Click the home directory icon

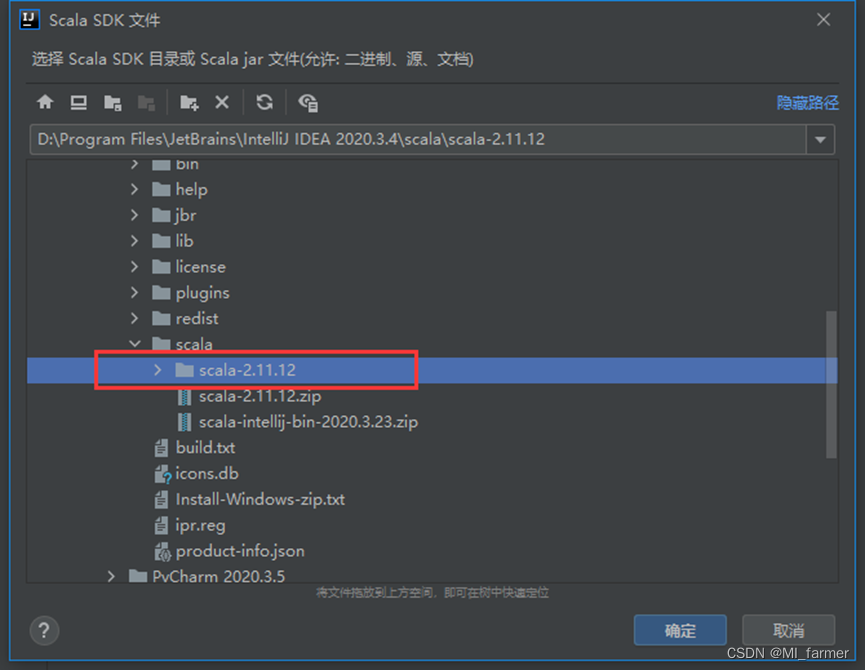click(45, 102)
